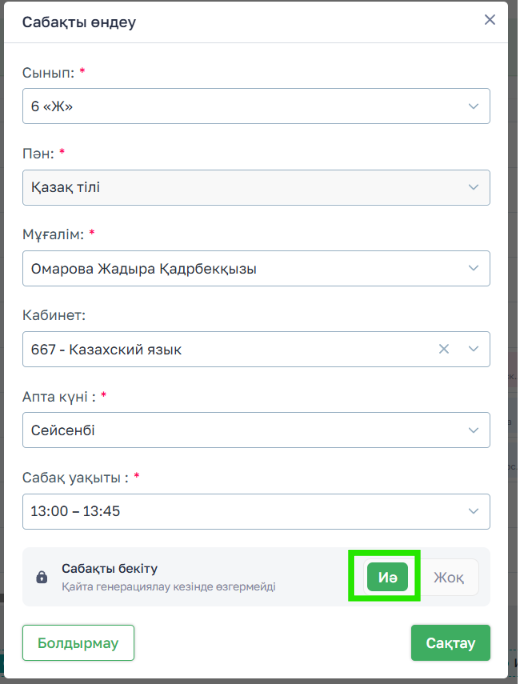This screenshot has width=518, height=685.
Task: Click the chevron arrow in the Сынып field
Action: 473,106
